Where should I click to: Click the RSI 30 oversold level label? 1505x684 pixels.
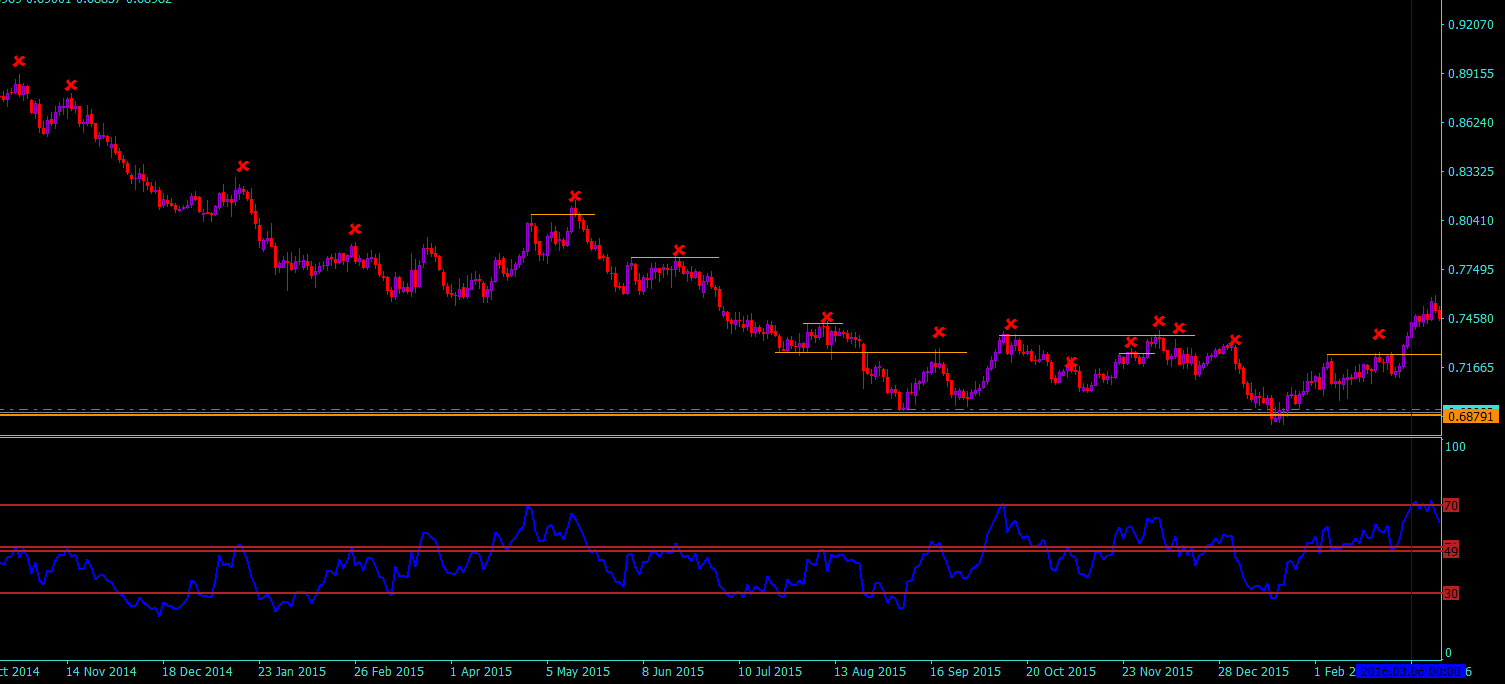coord(1451,594)
